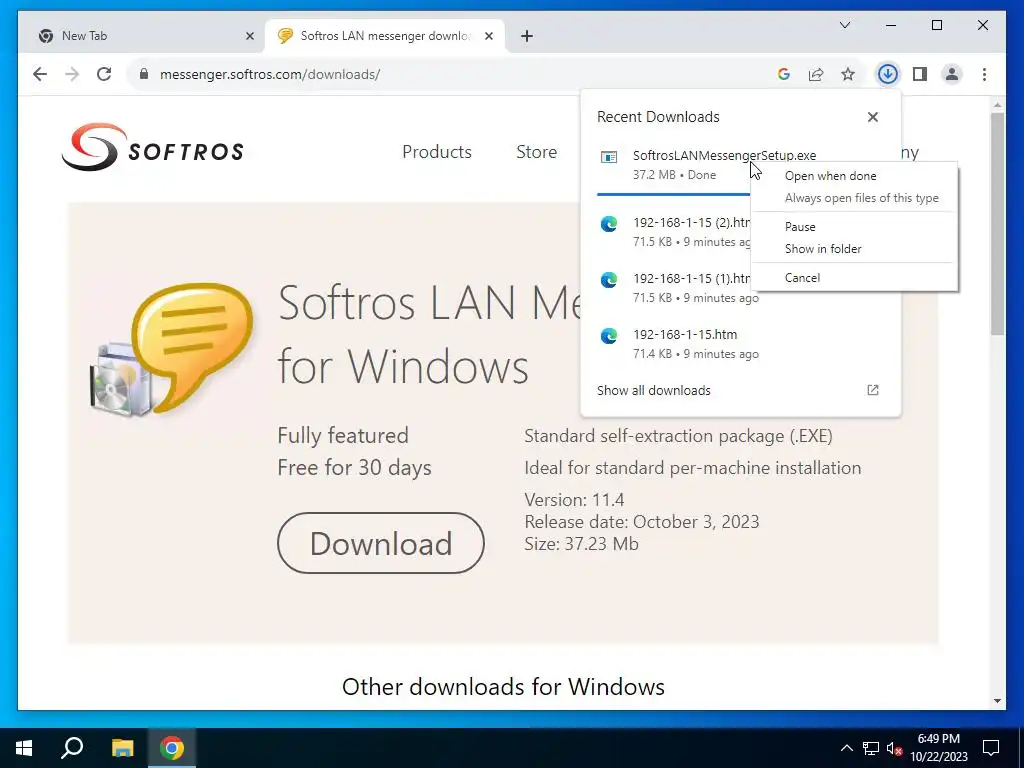Choose Always open files of this type

(855, 198)
